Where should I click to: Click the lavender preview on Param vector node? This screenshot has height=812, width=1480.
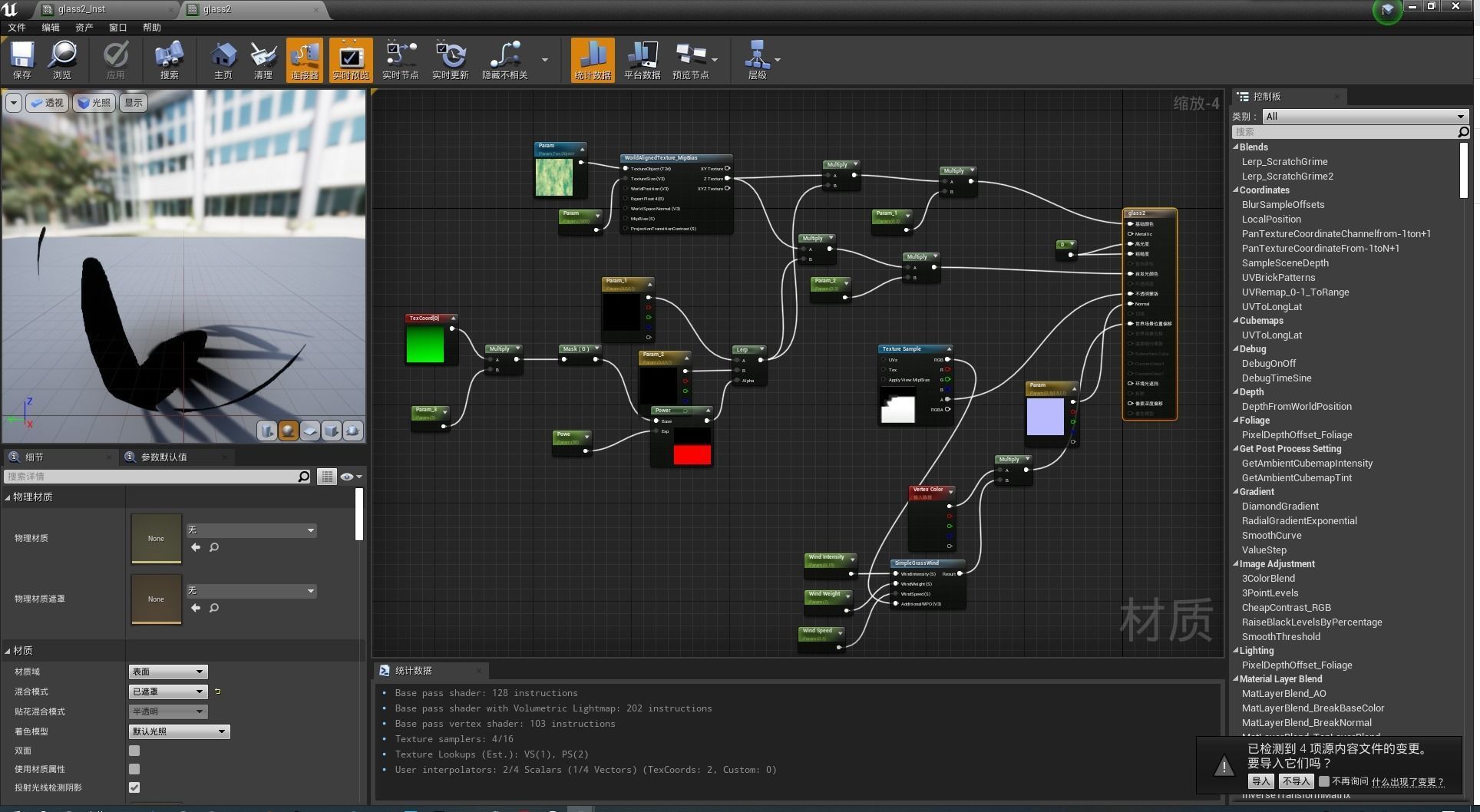[x=1046, y=417]
